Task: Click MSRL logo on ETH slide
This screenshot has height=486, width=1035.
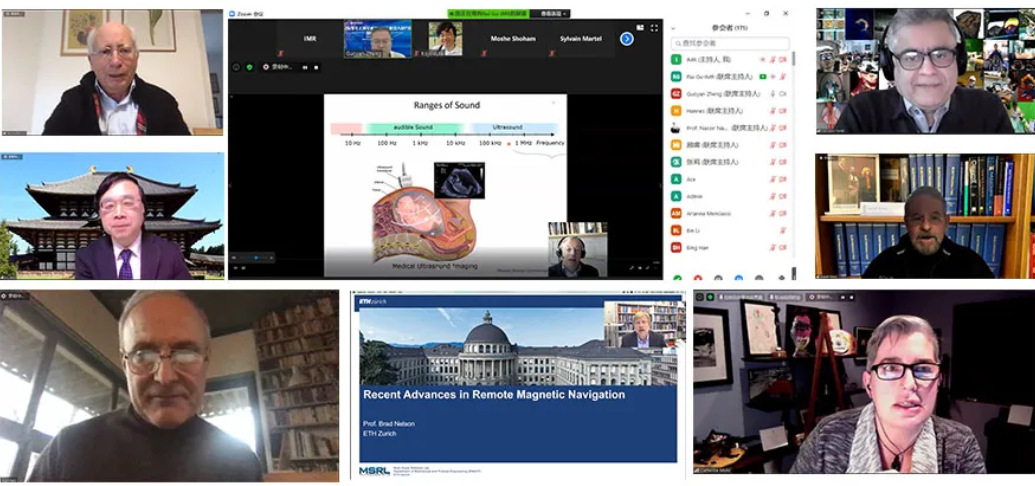Action: point(374,470)
